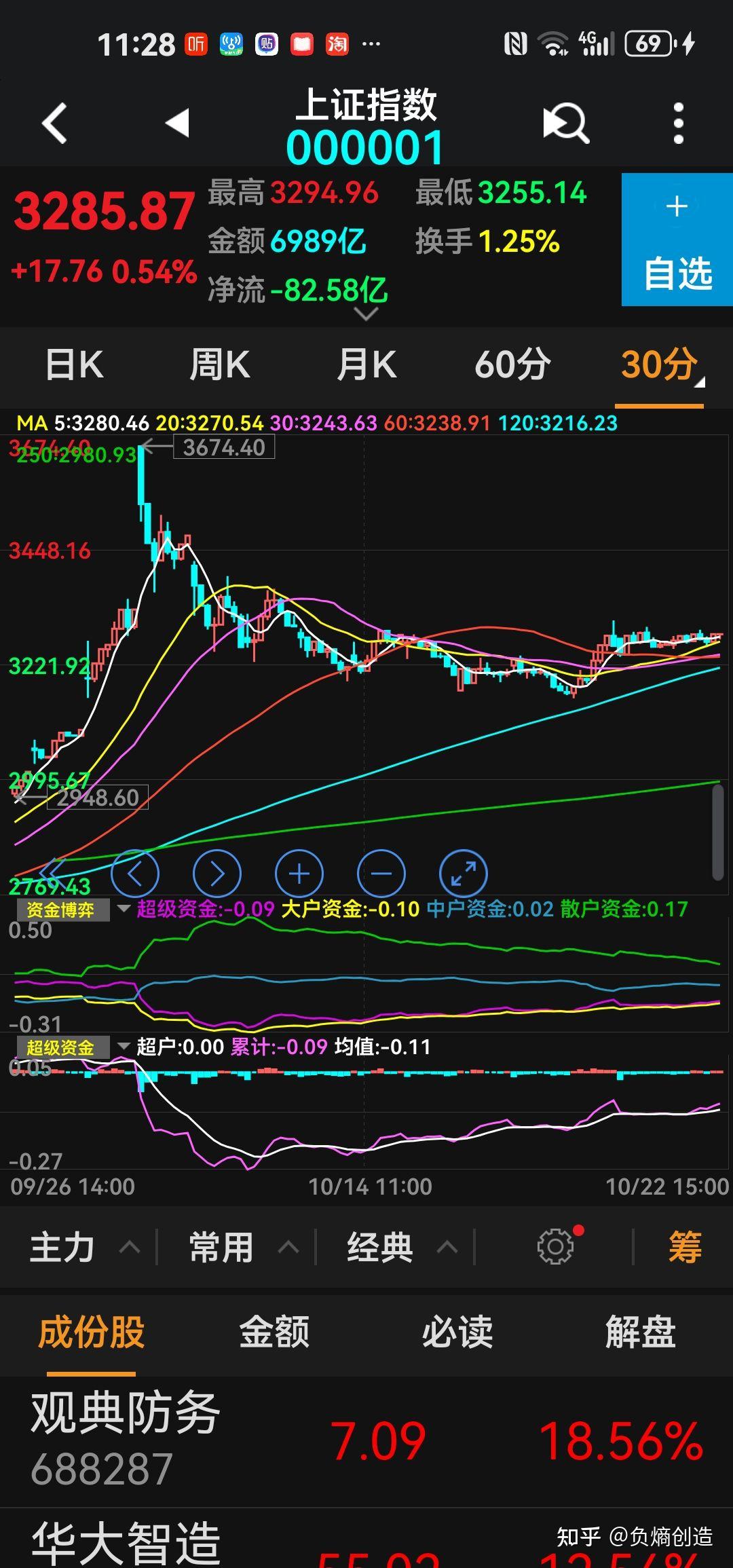Tap the 3674.40 high price label

click(224, 447)
